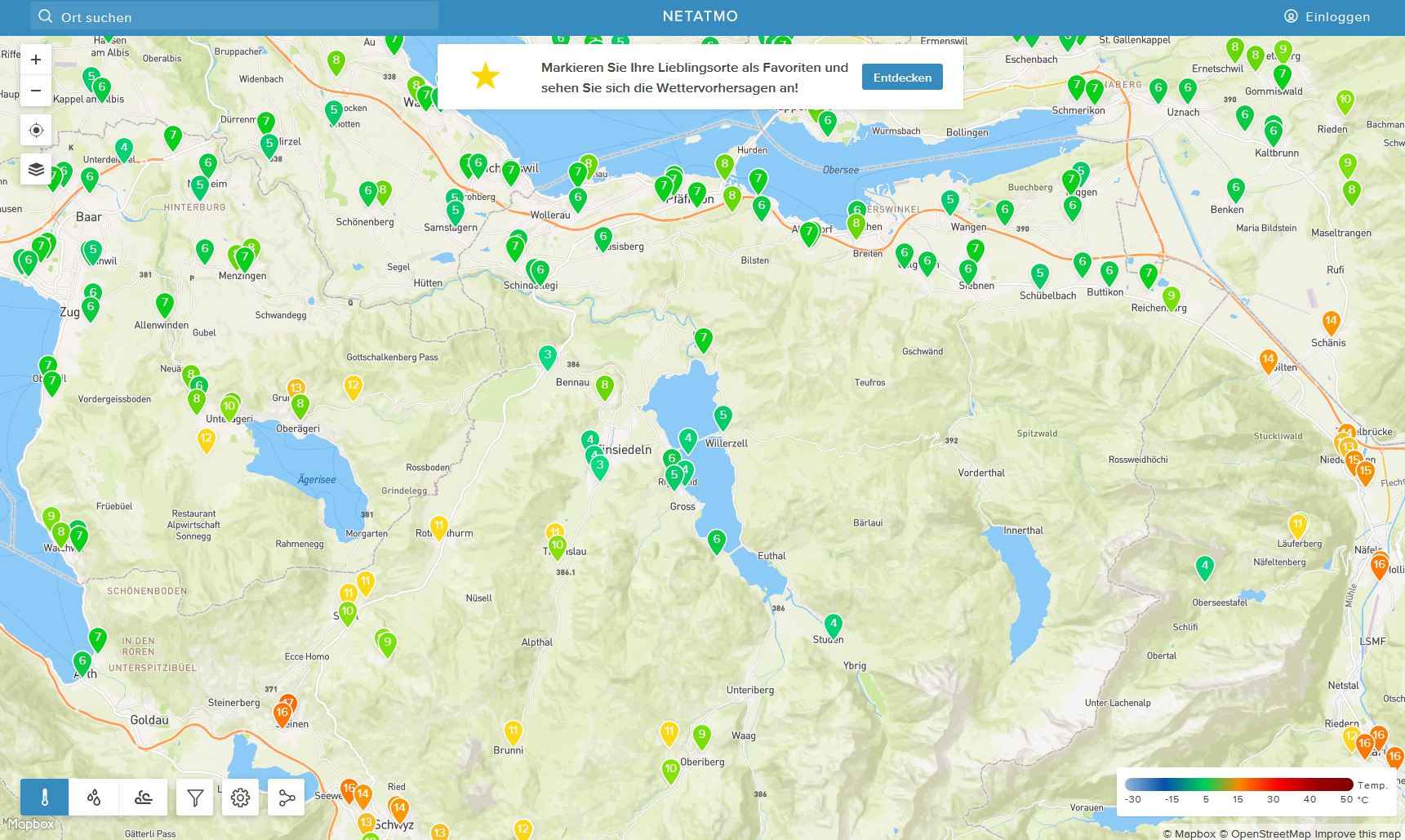Image resolution: width=1405 pixels, height=840 pixels.
Task: Focus the Ort suchen search field
Action: pyautogui.click(x=237, y=17)
